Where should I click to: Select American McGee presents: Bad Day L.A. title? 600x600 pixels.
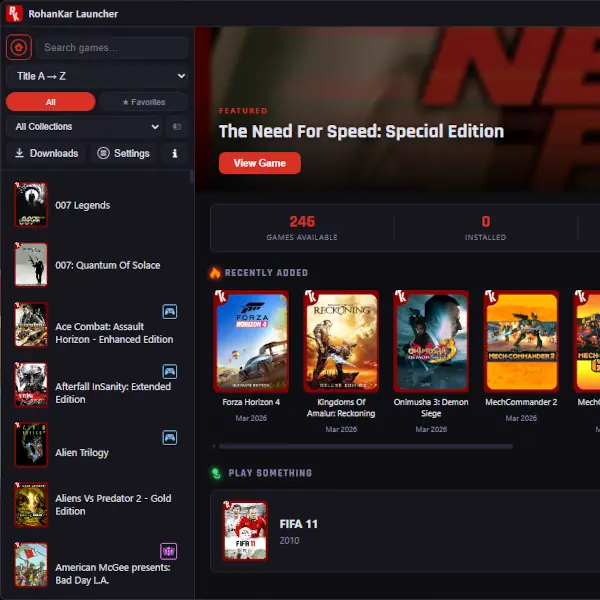click(113, 574)
